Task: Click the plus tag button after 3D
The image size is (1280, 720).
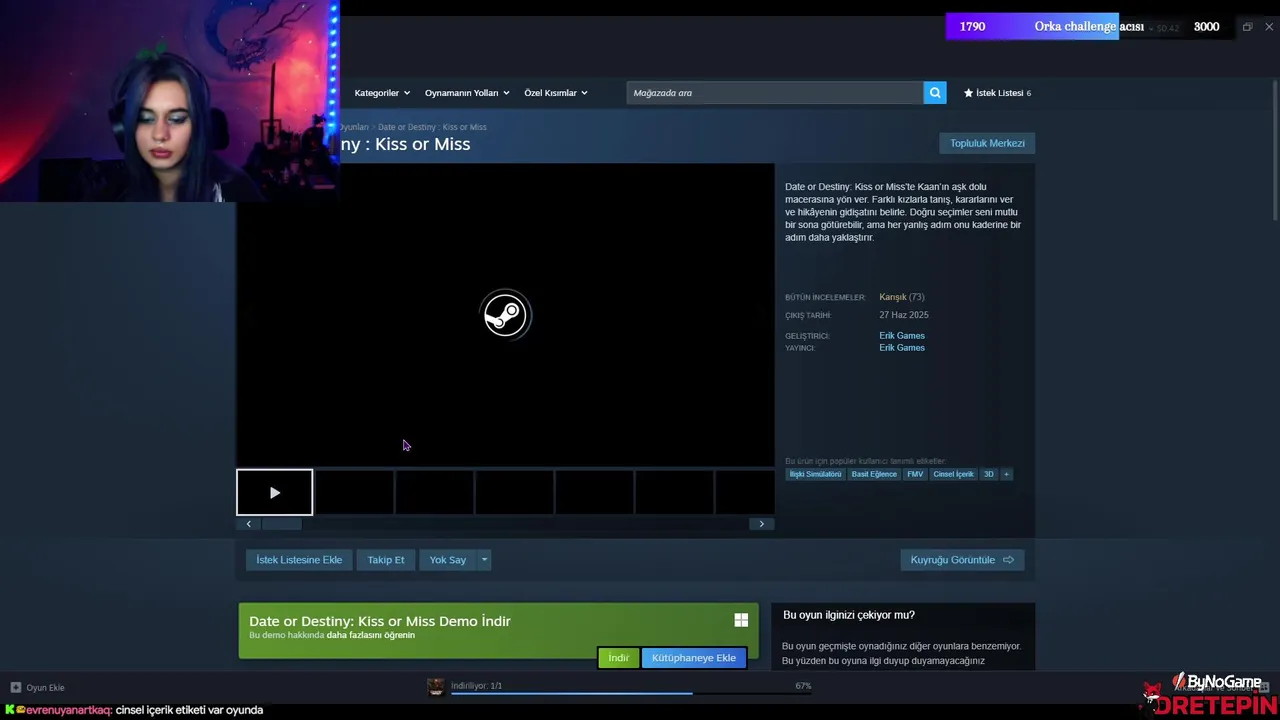Action: [x=1006, y=474]
